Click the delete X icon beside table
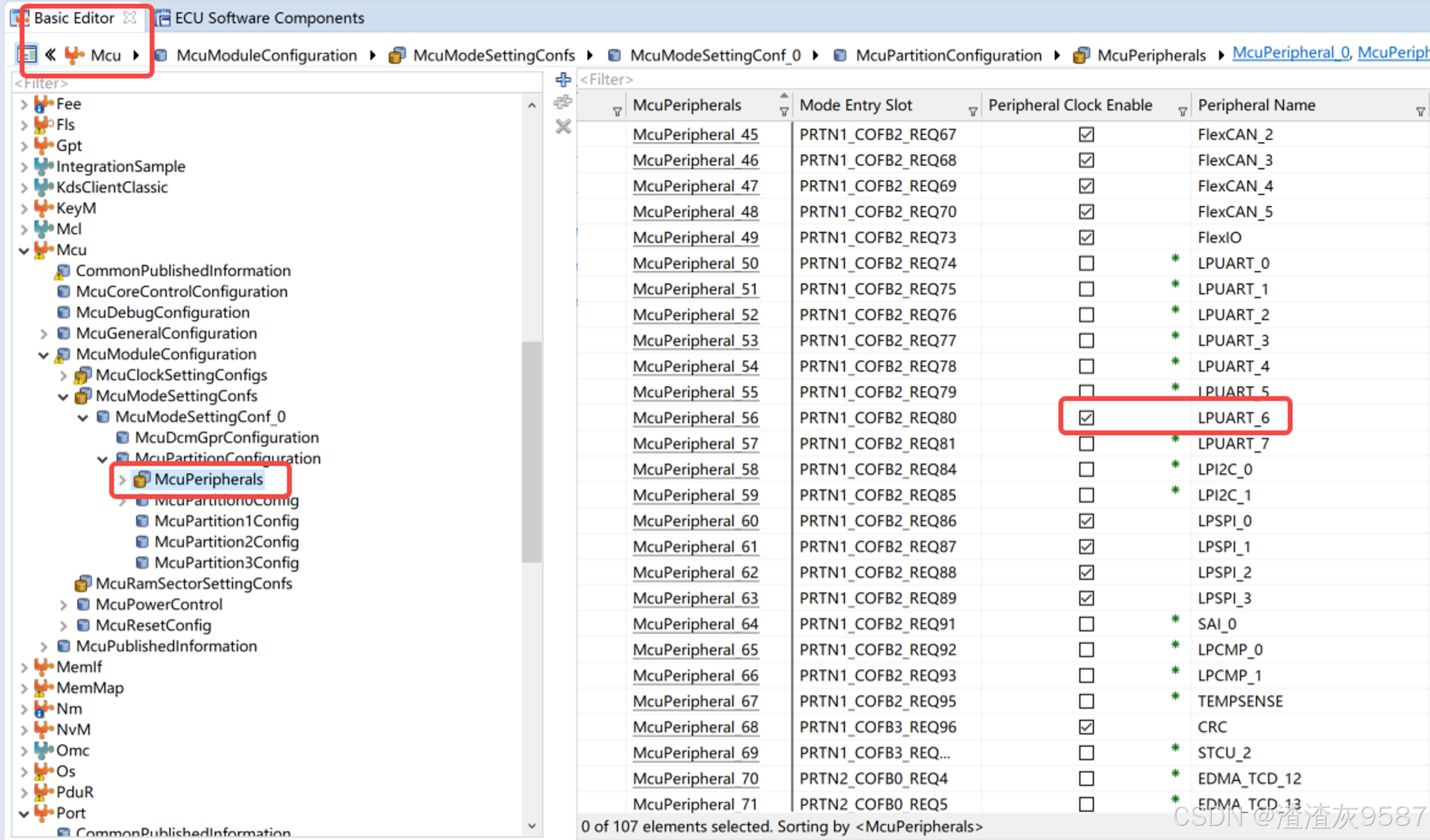Screen dimensions: 1430x840 pos(563,127)
